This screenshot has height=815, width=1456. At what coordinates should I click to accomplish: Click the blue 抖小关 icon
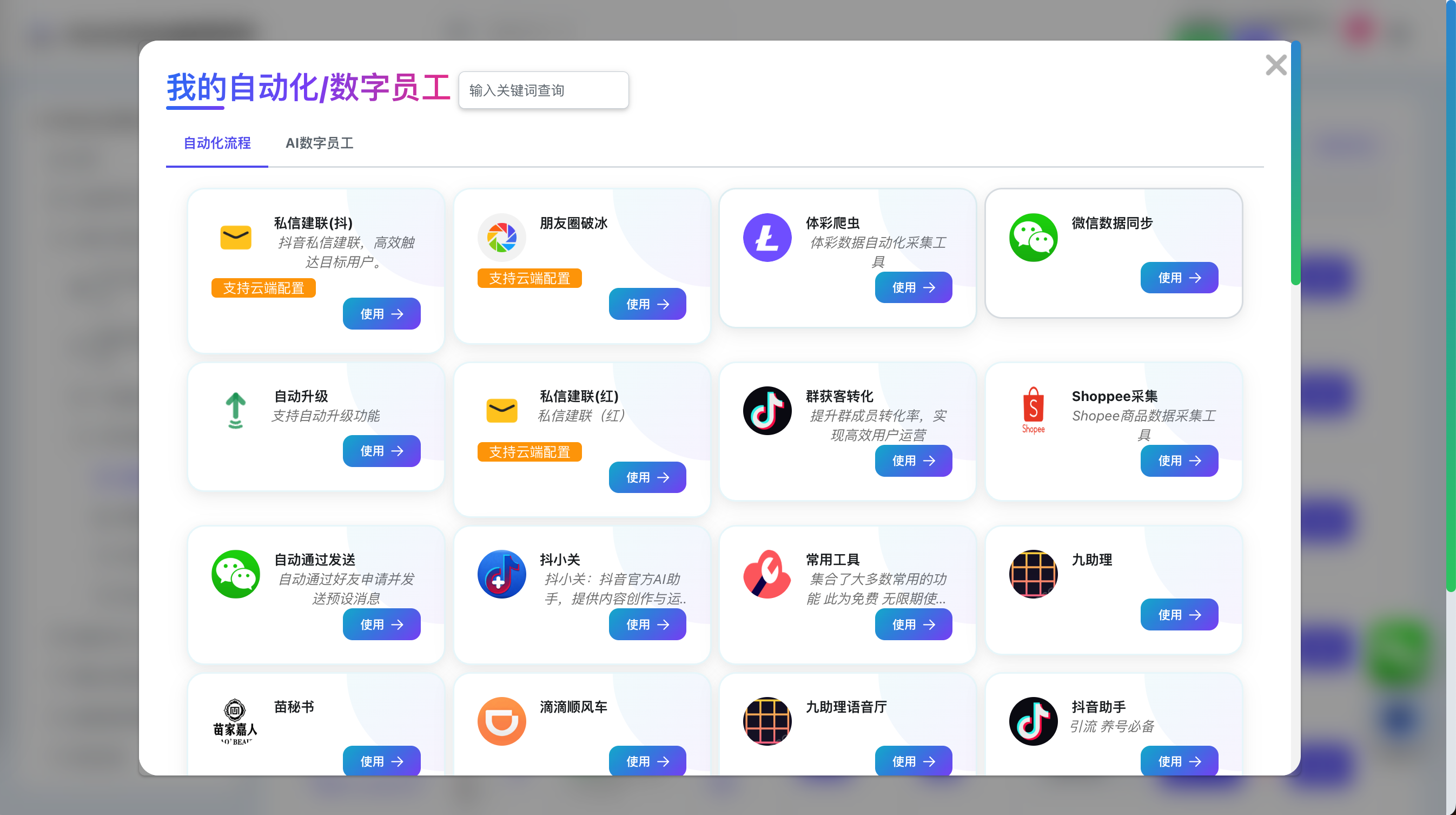[x=501, y=574]
